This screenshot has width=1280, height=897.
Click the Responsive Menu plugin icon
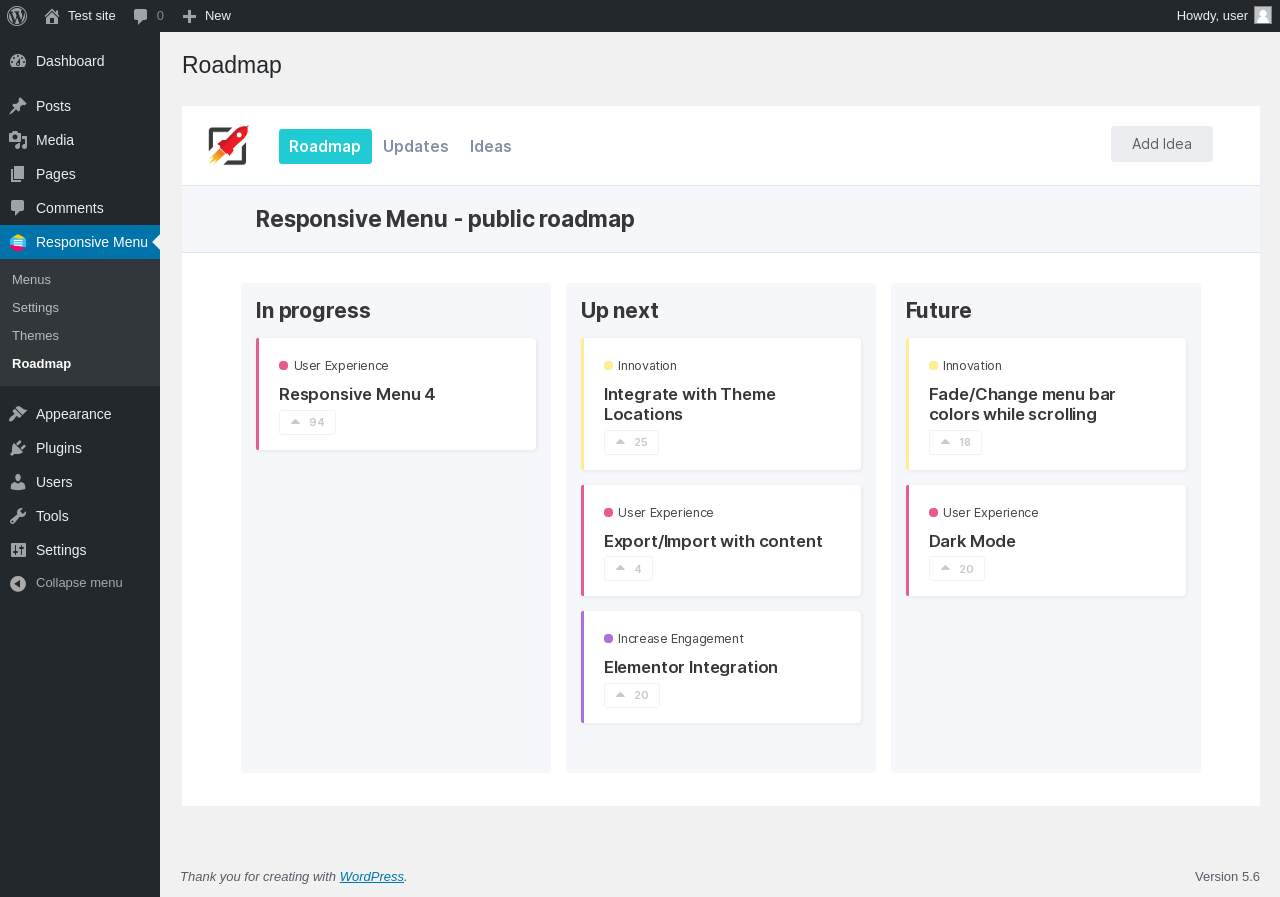click(18, 242)
